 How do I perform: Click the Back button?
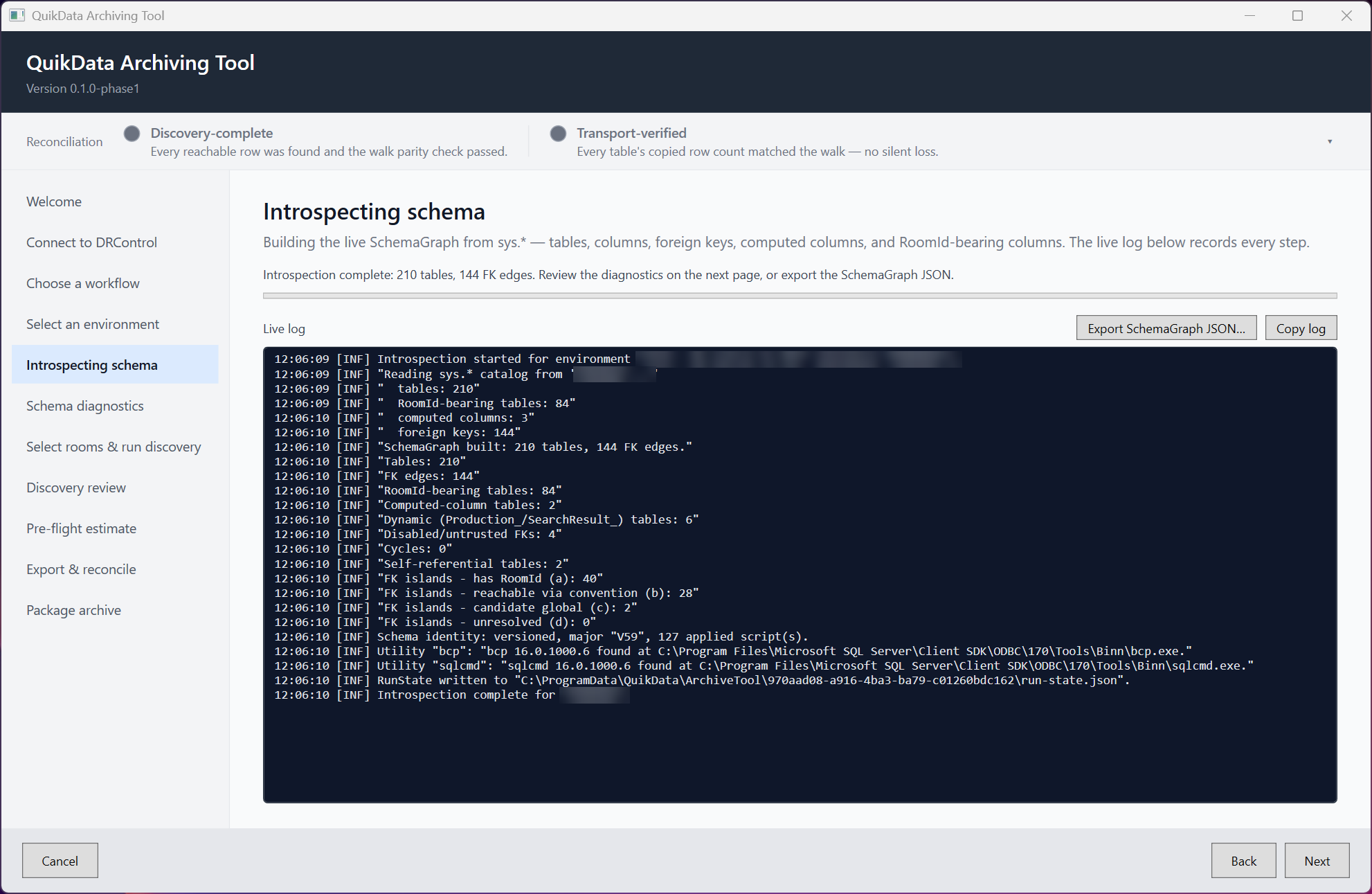[1243, 861]
